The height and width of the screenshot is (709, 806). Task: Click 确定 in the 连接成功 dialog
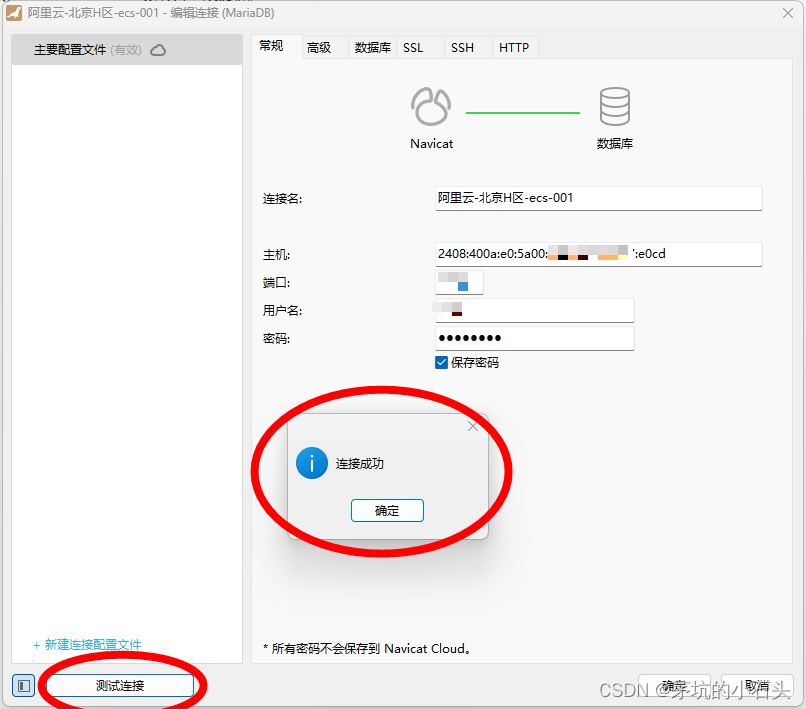click(x=387, y=511)
